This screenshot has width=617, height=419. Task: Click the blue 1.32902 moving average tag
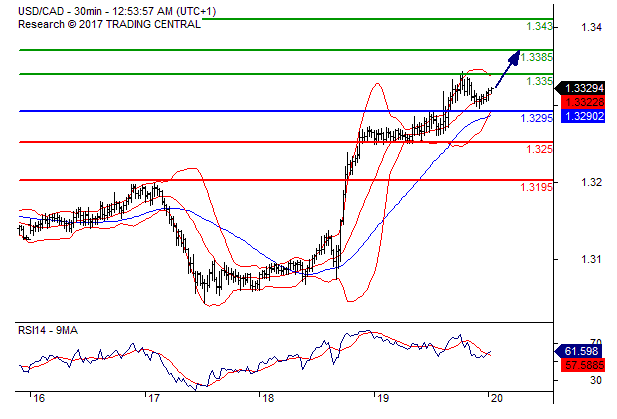click(583, 116)
